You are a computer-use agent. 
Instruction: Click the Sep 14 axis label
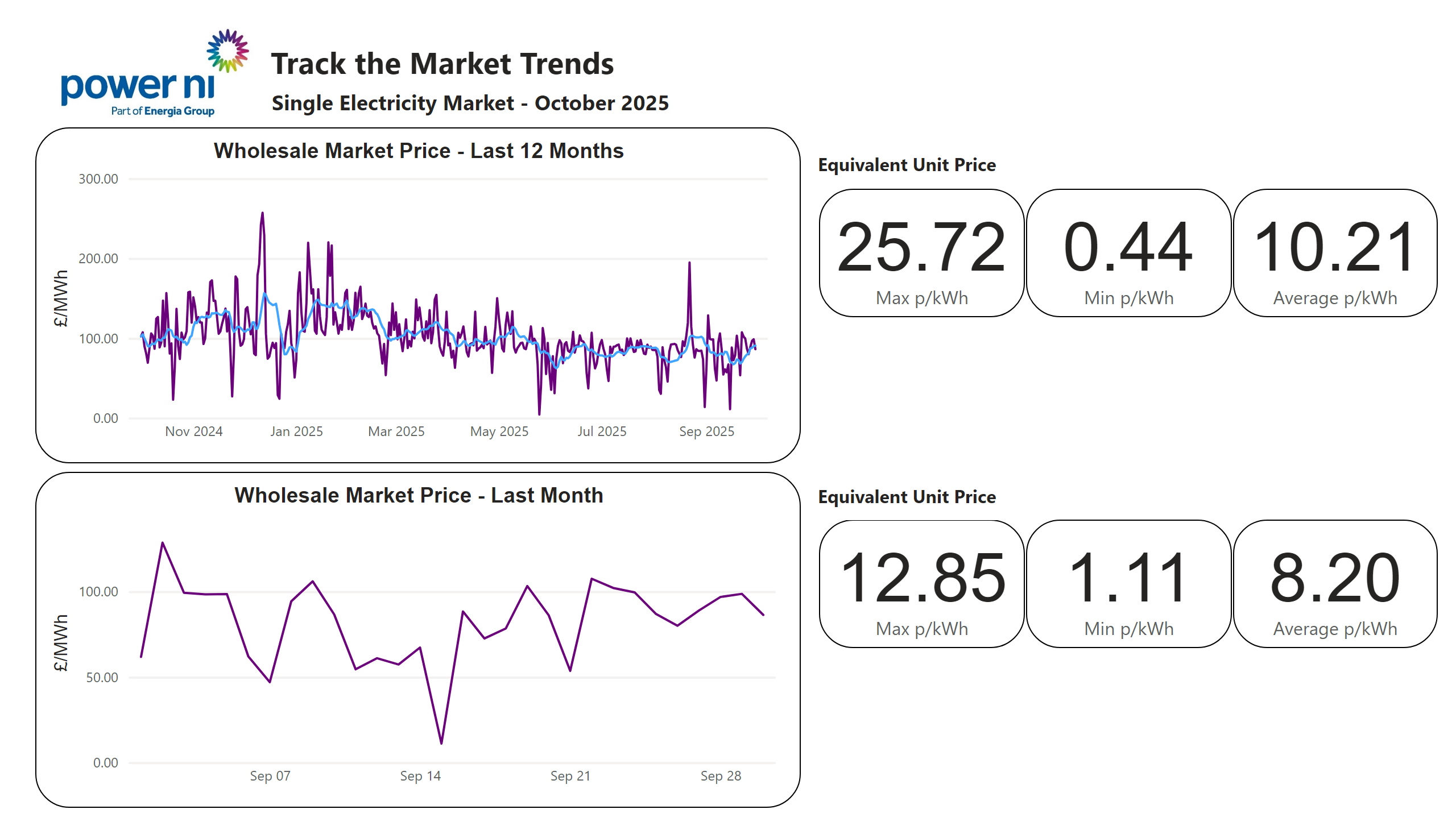click(x=420, y=776)
